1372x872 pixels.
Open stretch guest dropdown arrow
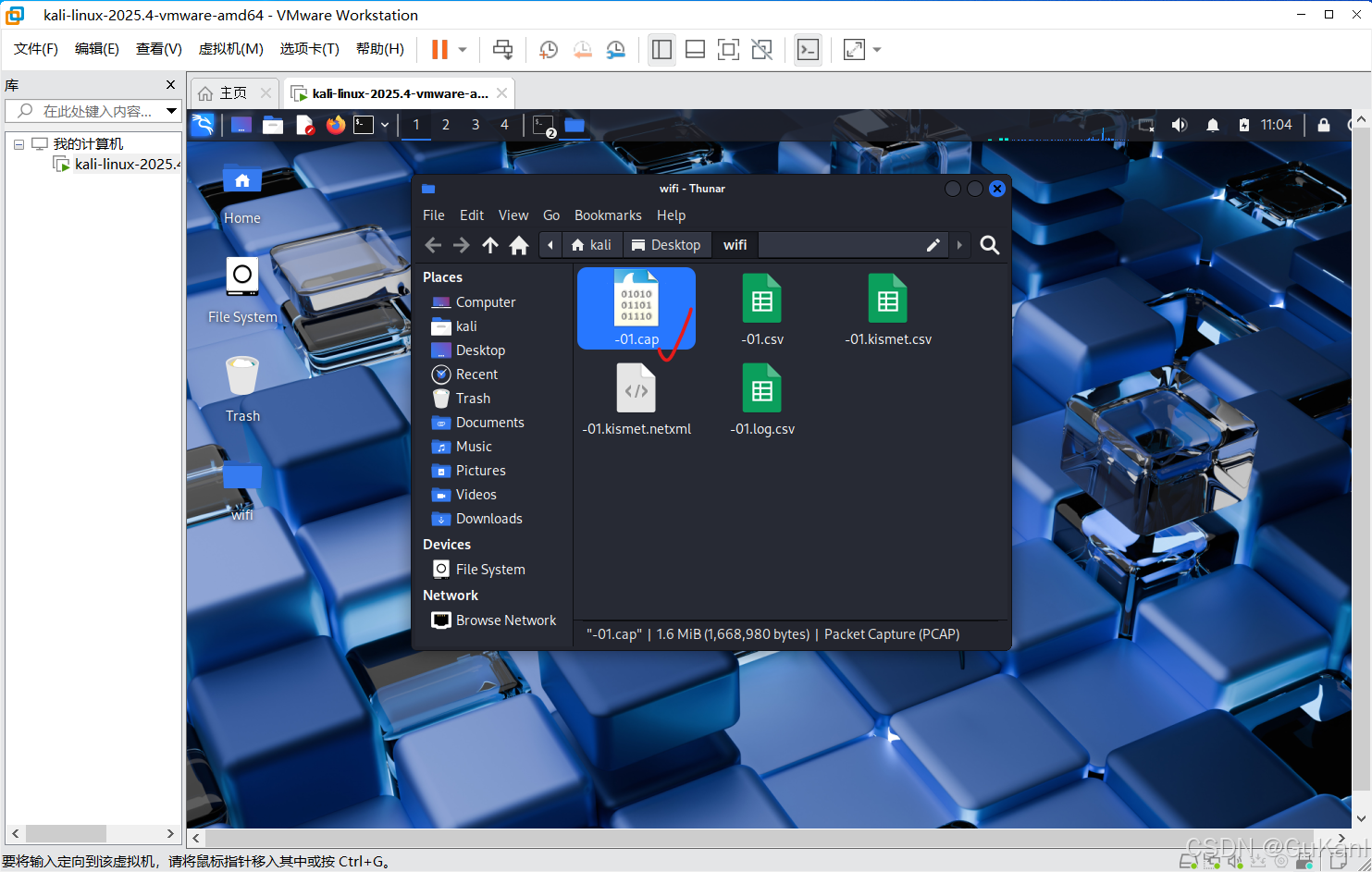(877, 50)
